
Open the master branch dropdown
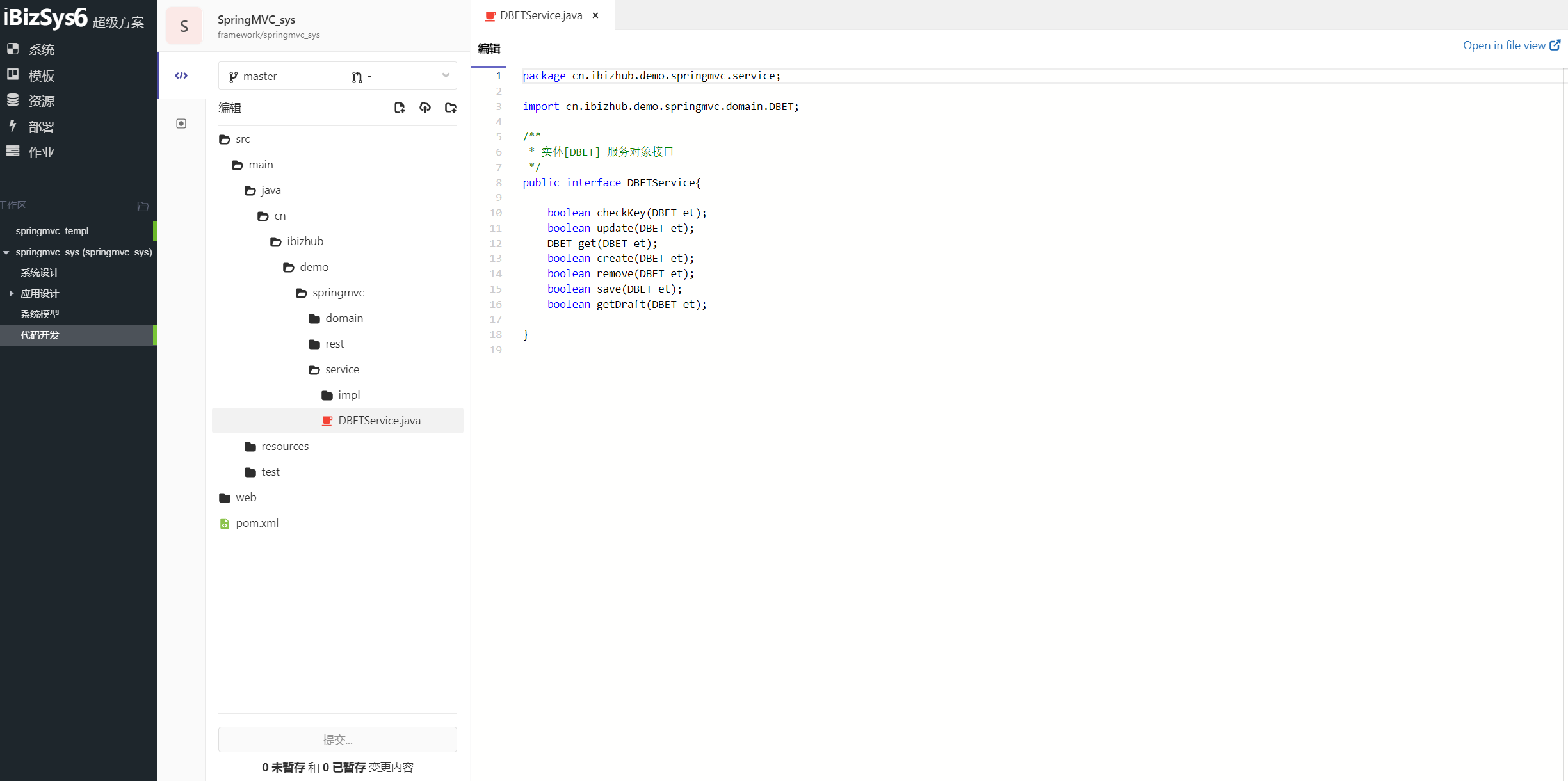coord(337,76)
